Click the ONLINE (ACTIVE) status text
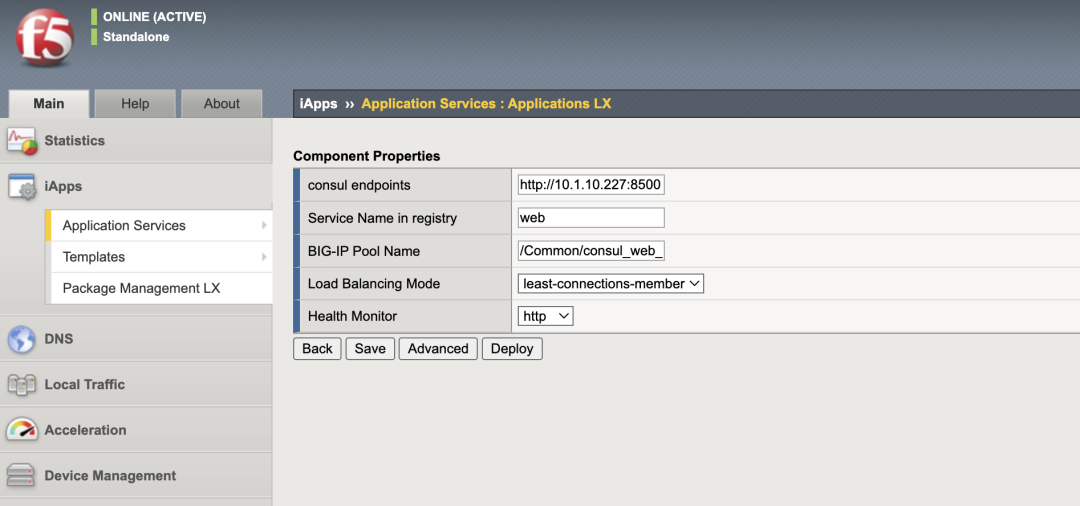 coord(154,17)
